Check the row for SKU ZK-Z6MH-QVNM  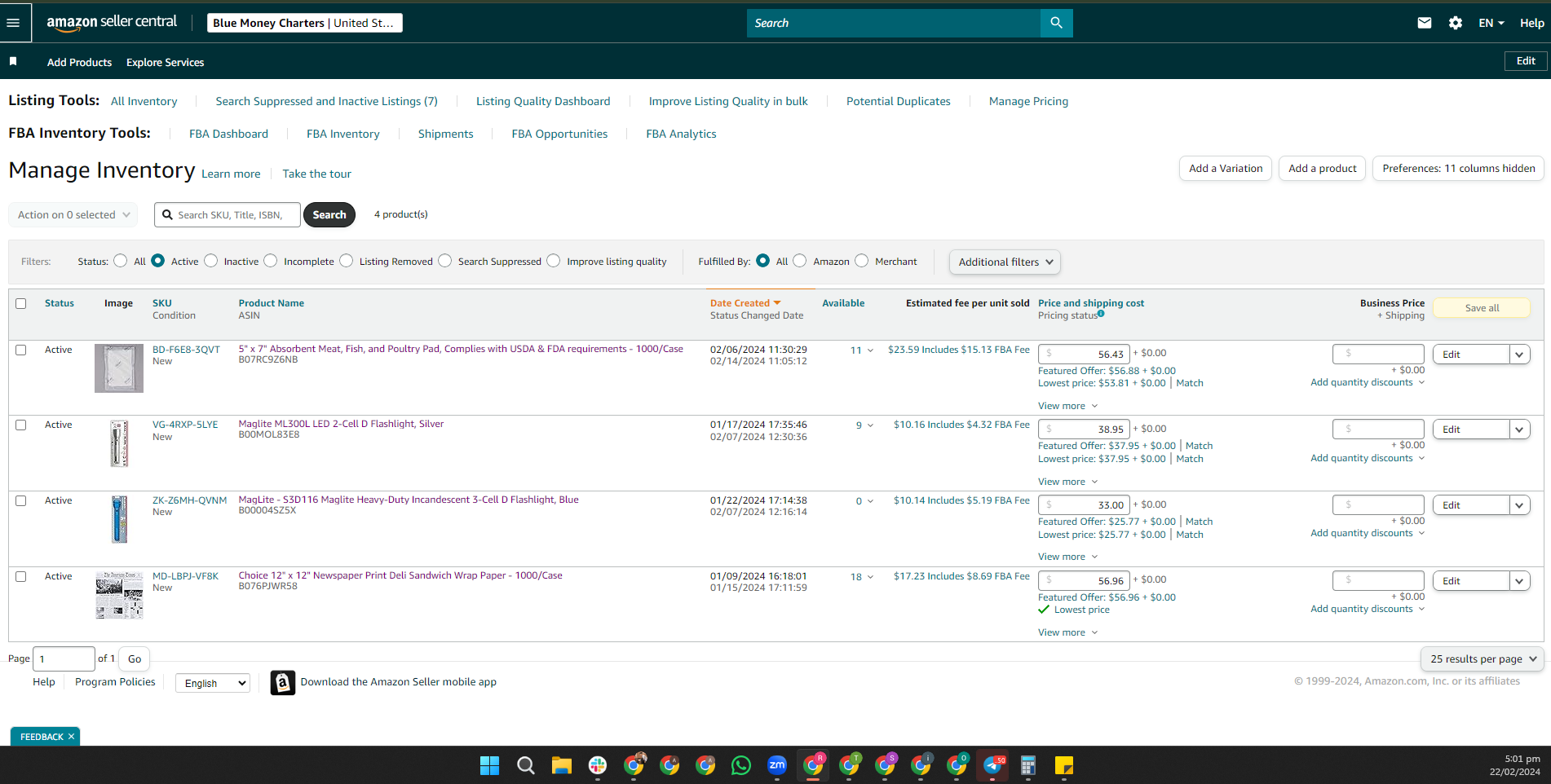21,500
